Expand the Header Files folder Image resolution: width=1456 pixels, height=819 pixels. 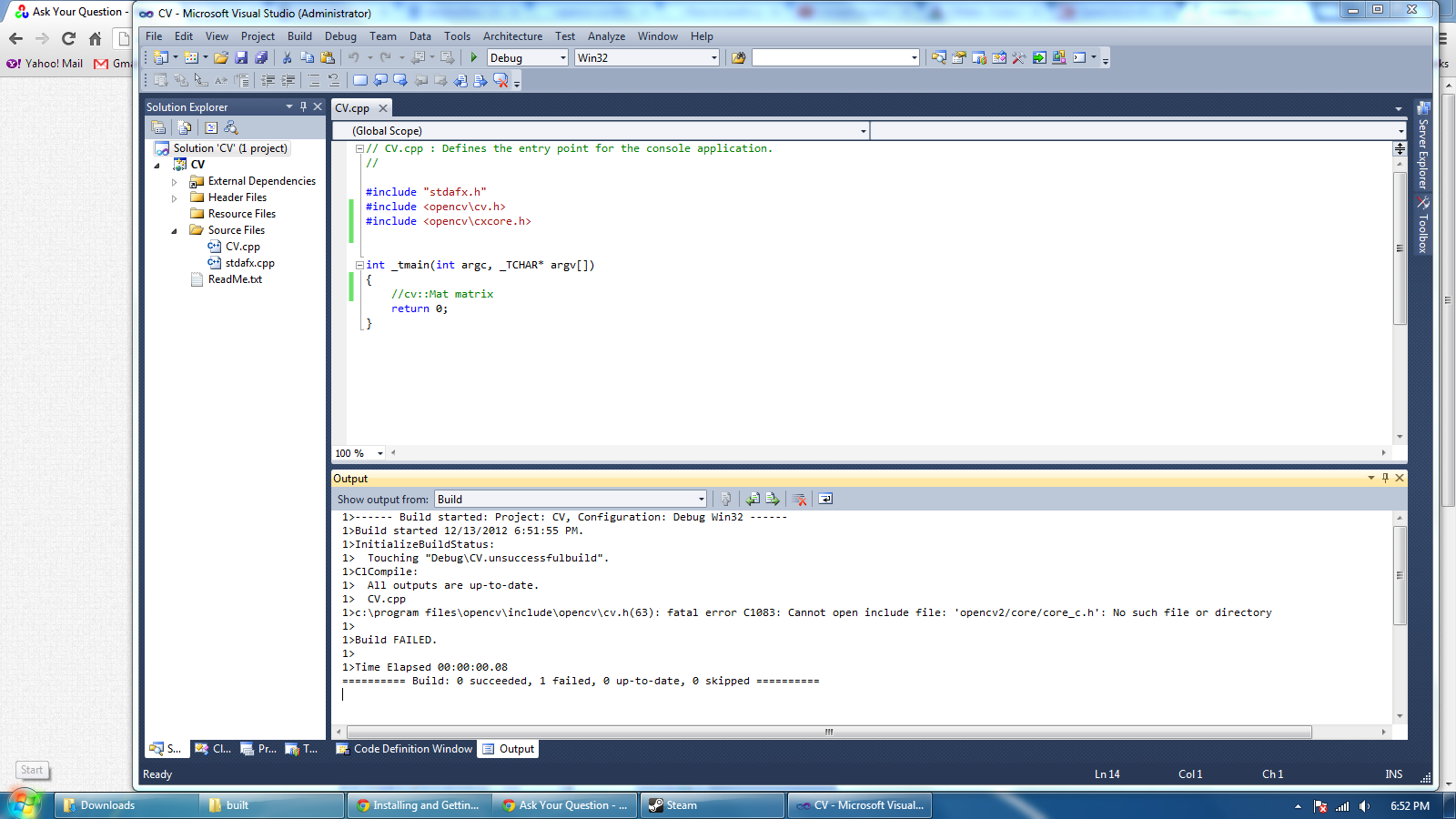click(x=175, y=198)
